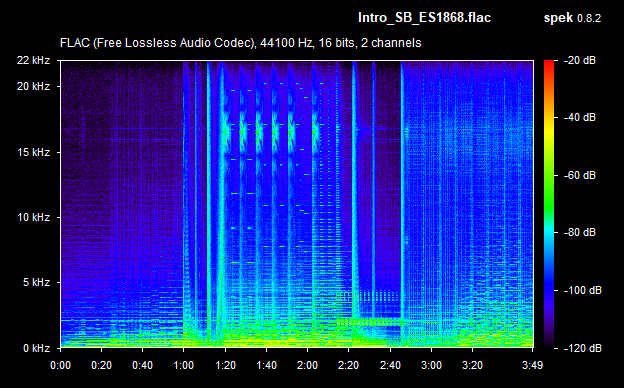Click the FLAC codec information text line
This screenshot has width=624, height=388.
coord(240,43)
